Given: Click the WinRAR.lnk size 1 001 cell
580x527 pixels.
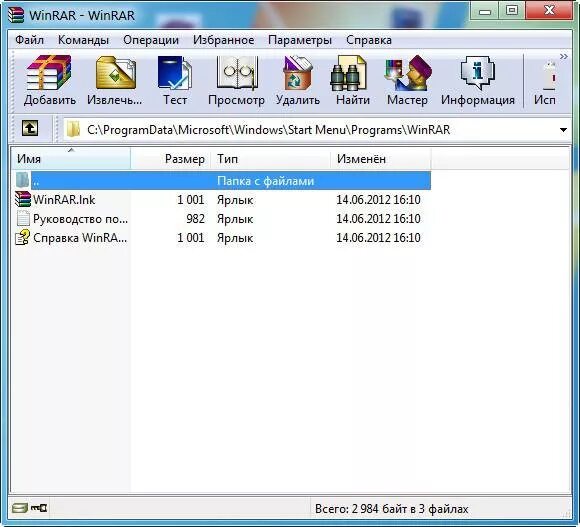Looking at the screenshot, I should pyautogui.click(x=190, y=200).
